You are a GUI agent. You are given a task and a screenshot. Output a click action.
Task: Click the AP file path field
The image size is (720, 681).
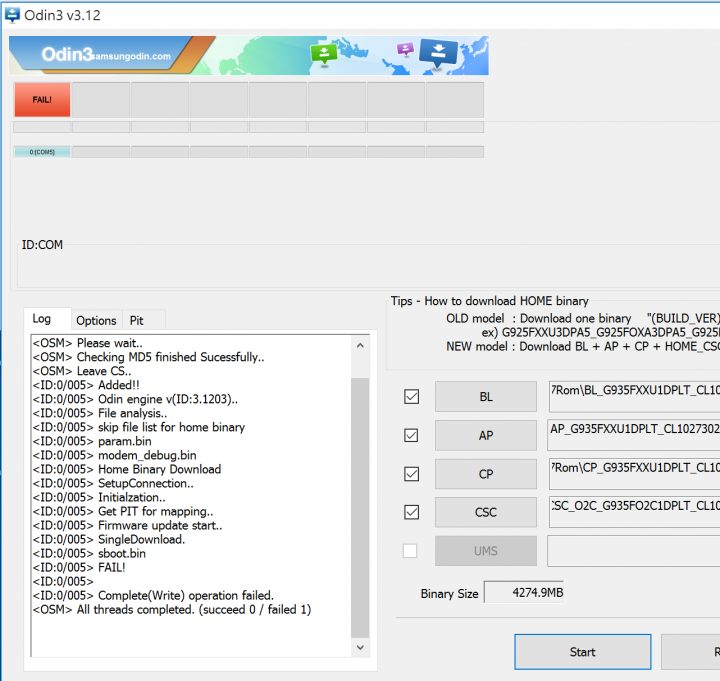(634, 435)
